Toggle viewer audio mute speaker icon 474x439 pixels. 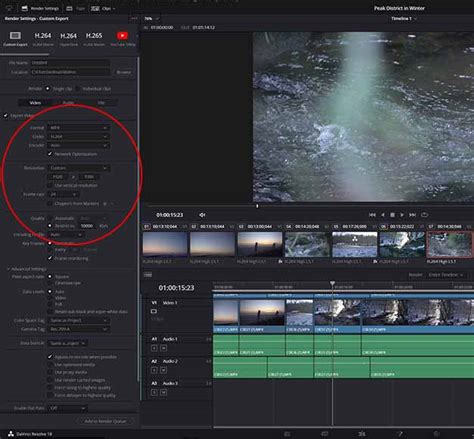(202, 215)
